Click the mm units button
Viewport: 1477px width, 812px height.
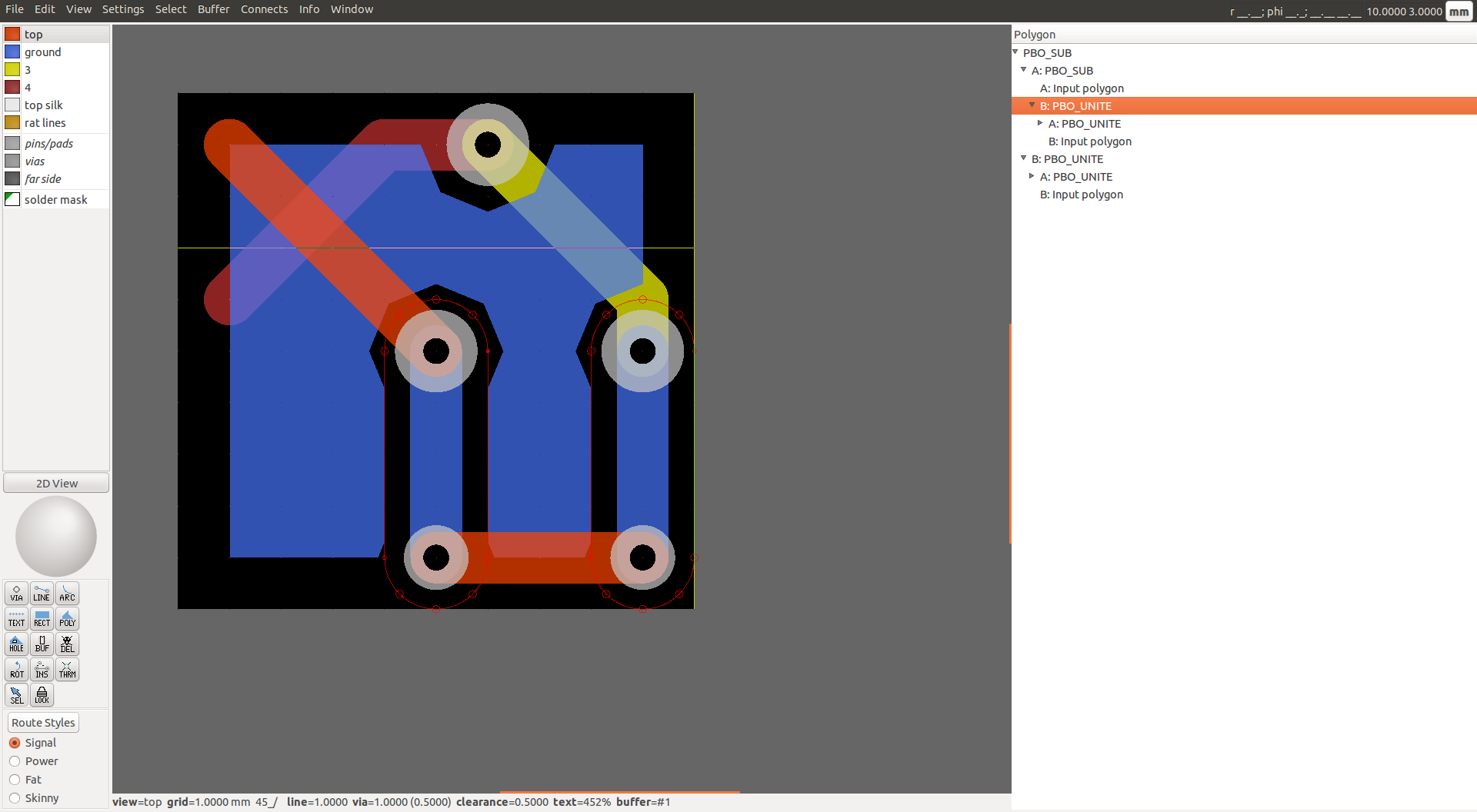tap(1459, 12)
